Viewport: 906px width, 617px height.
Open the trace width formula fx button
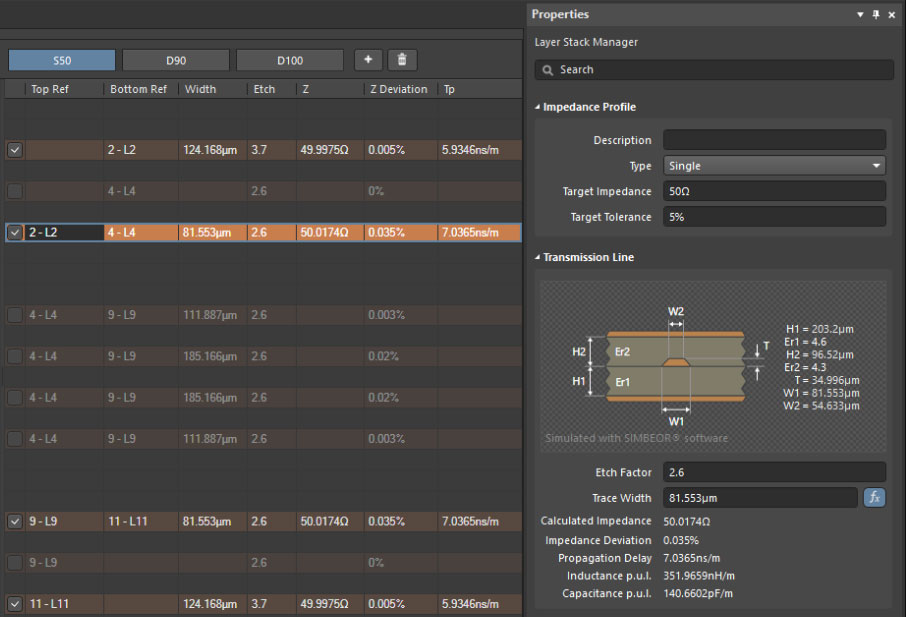tap(874, 497)
